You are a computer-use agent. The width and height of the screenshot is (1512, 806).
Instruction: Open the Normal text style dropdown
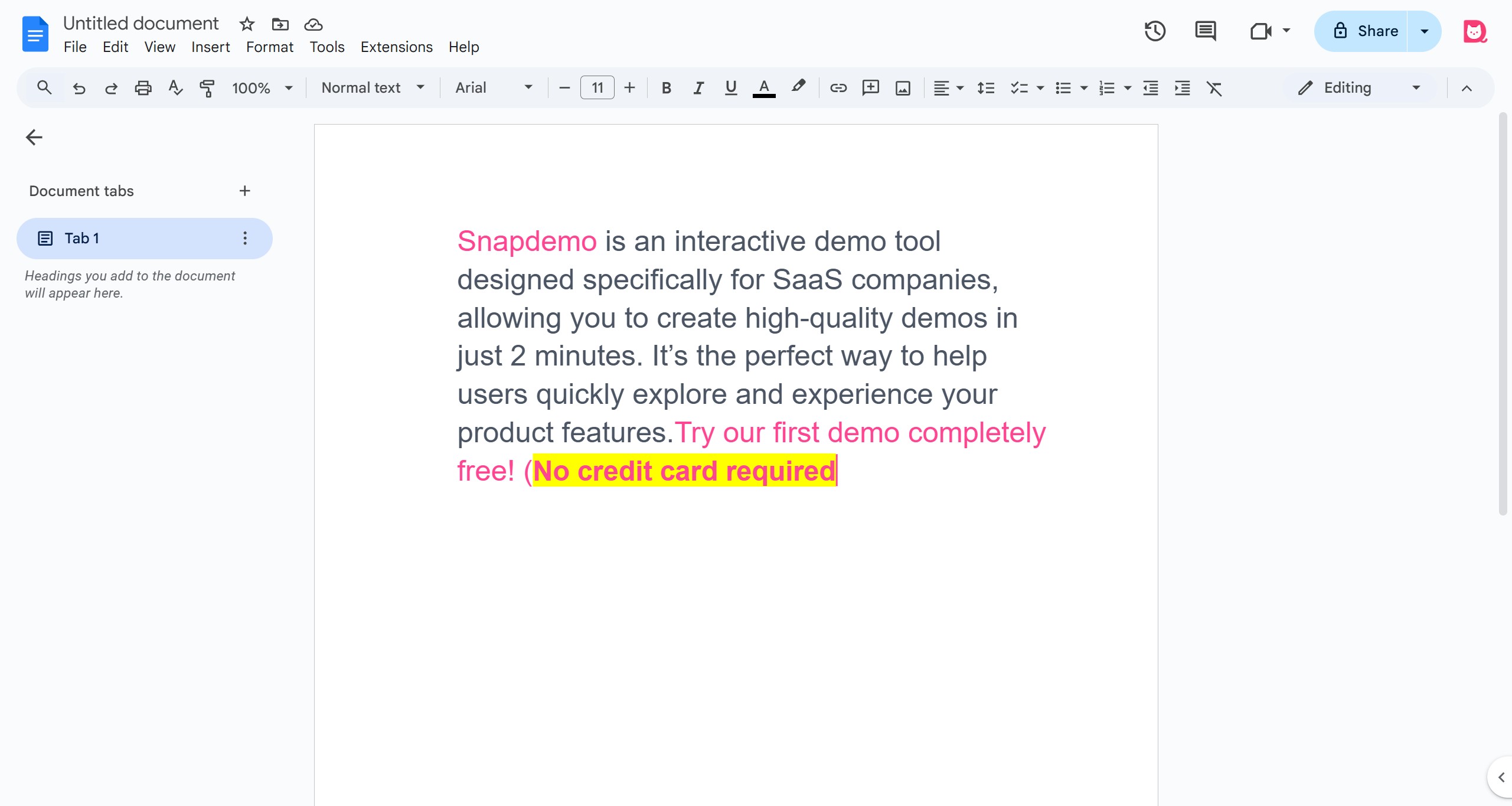click(x=373, y=88)
